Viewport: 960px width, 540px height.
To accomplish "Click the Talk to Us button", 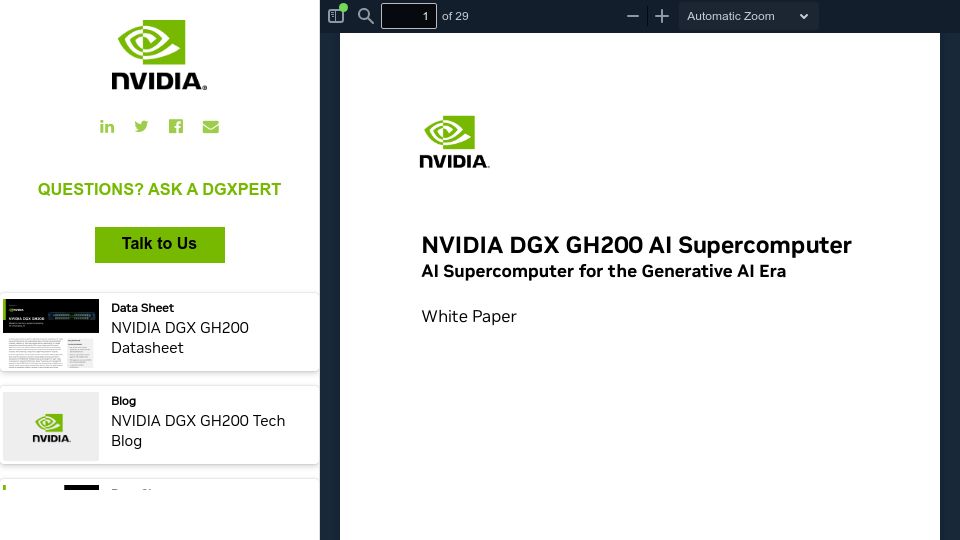I will pos(160,245).
